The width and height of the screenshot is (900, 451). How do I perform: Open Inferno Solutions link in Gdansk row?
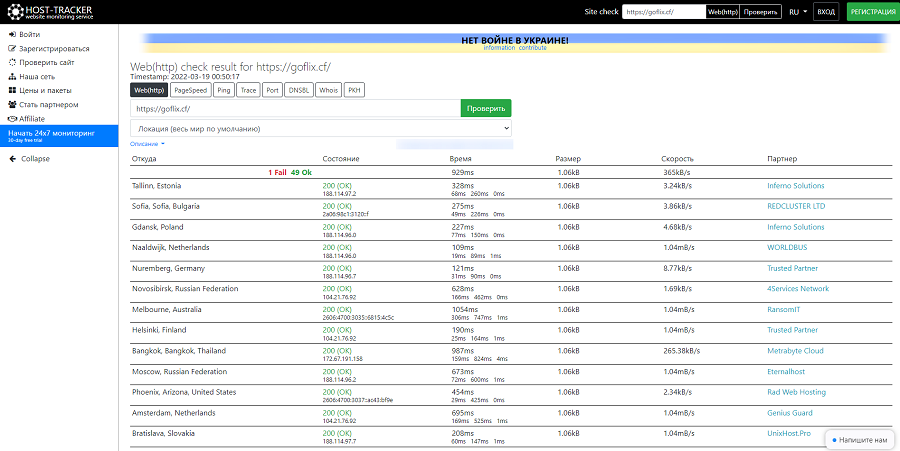coord(796,227)
